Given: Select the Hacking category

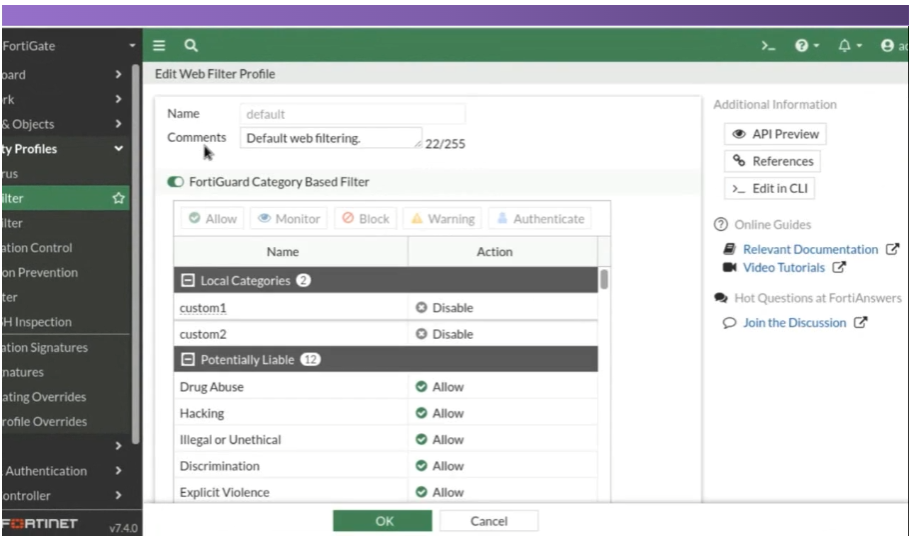Looking at the screenshot, I should coord(201,413).
